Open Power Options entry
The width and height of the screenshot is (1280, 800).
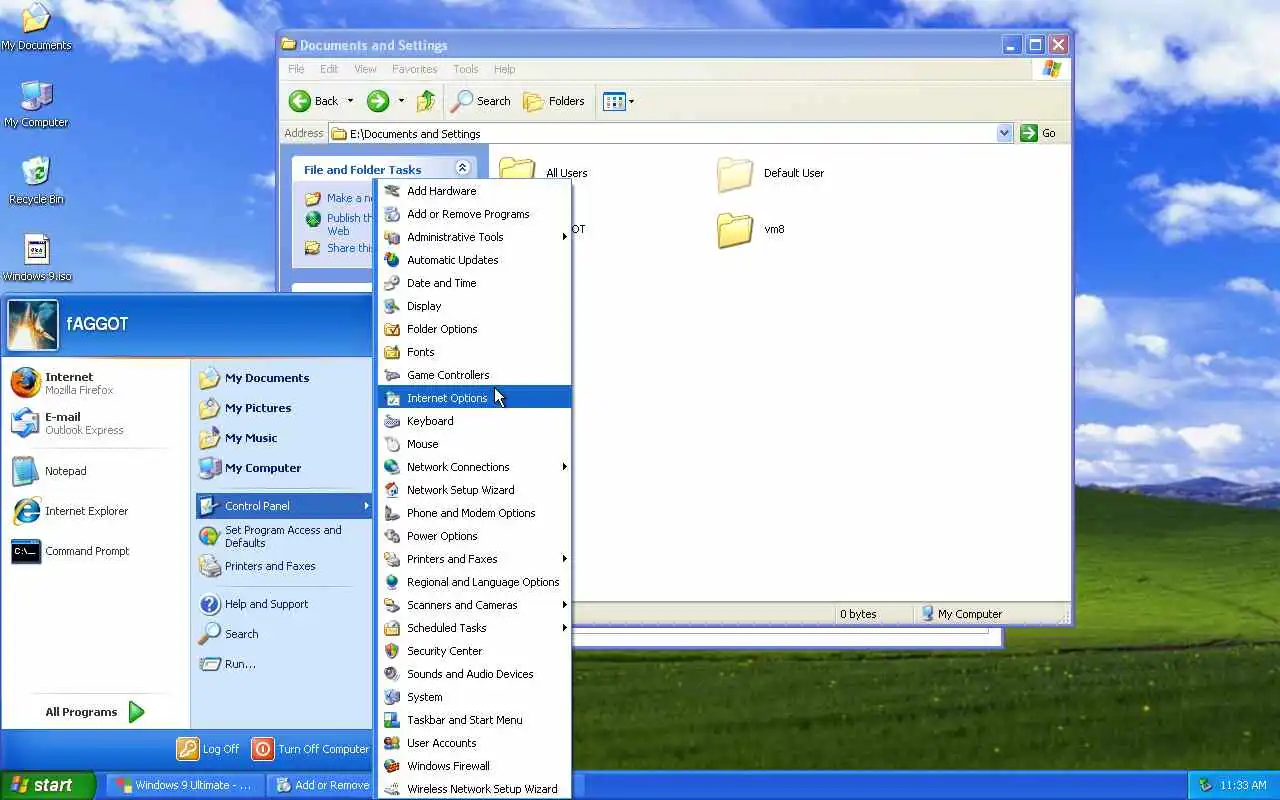(475, 536)
